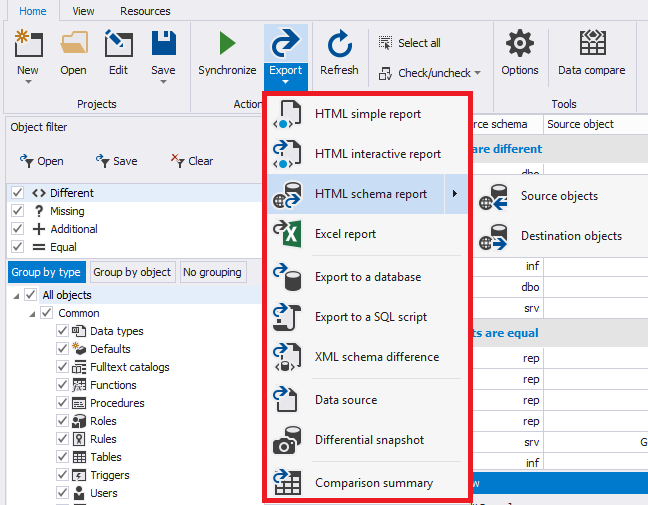
Task: Click the Source object column header
Action: click(x=596, y=124)
